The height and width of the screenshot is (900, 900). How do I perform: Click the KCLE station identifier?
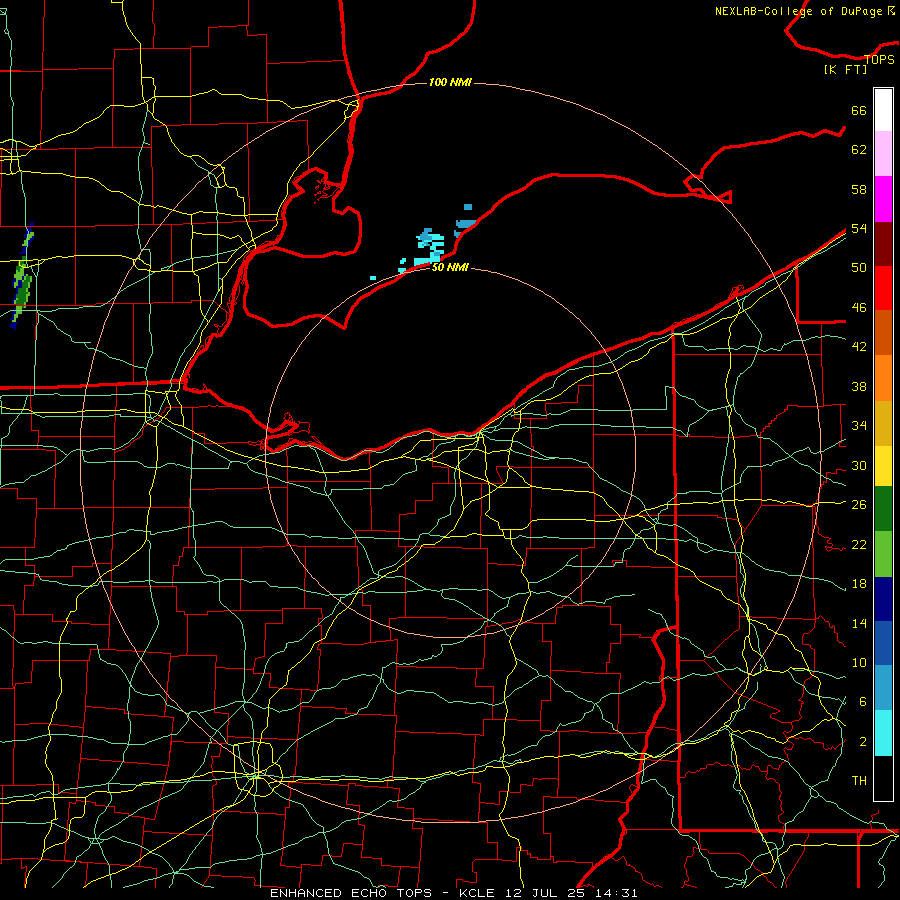(478, 893)
